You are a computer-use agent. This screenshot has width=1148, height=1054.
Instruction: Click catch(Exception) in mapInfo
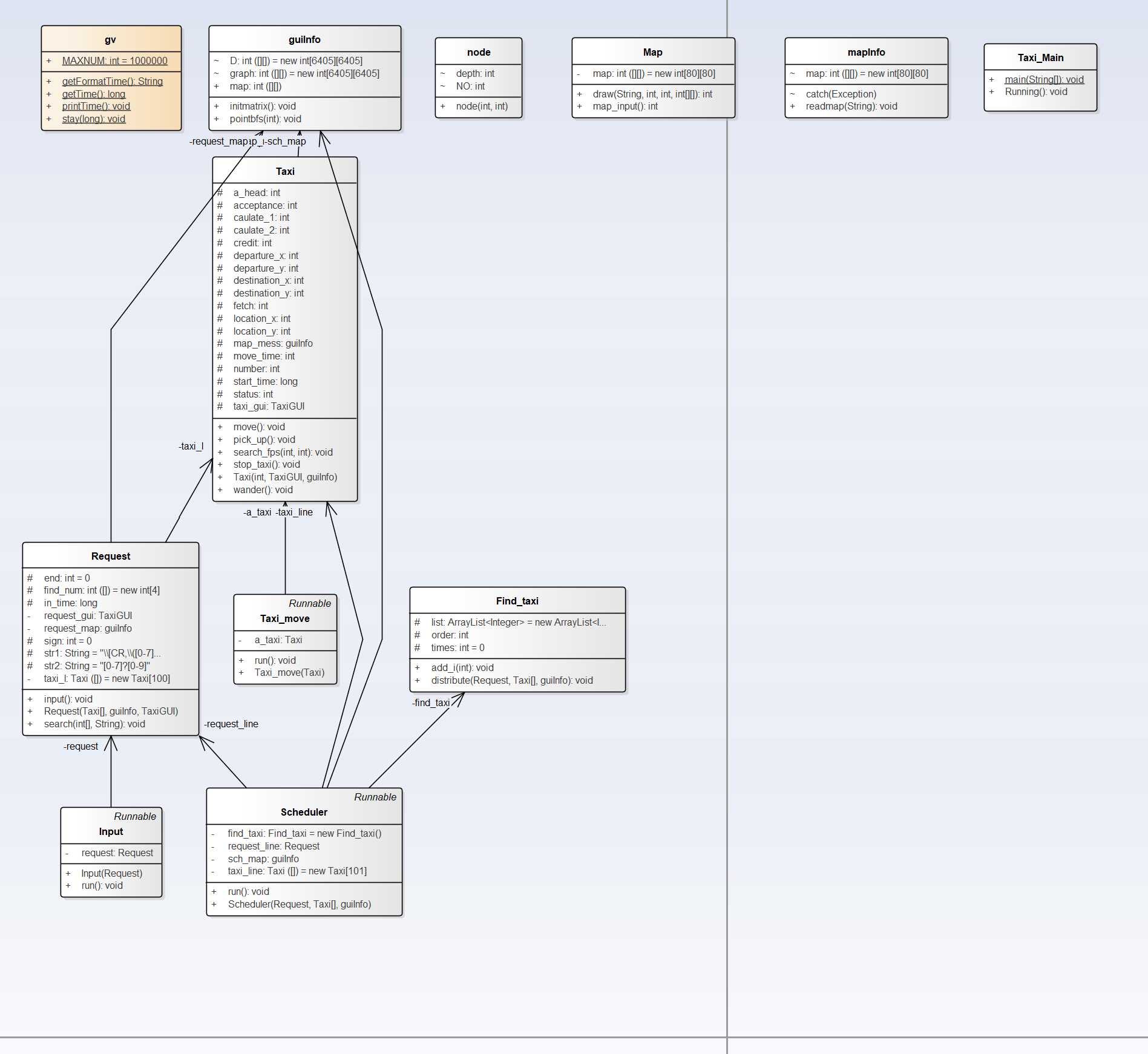click(x=841, y=94)
